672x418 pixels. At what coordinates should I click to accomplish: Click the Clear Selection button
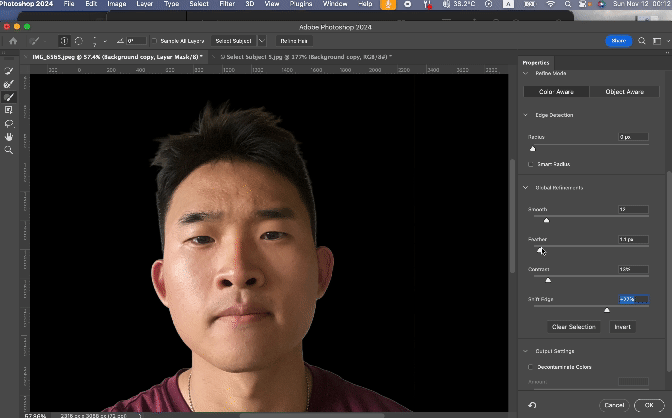[x=574, y=327]
